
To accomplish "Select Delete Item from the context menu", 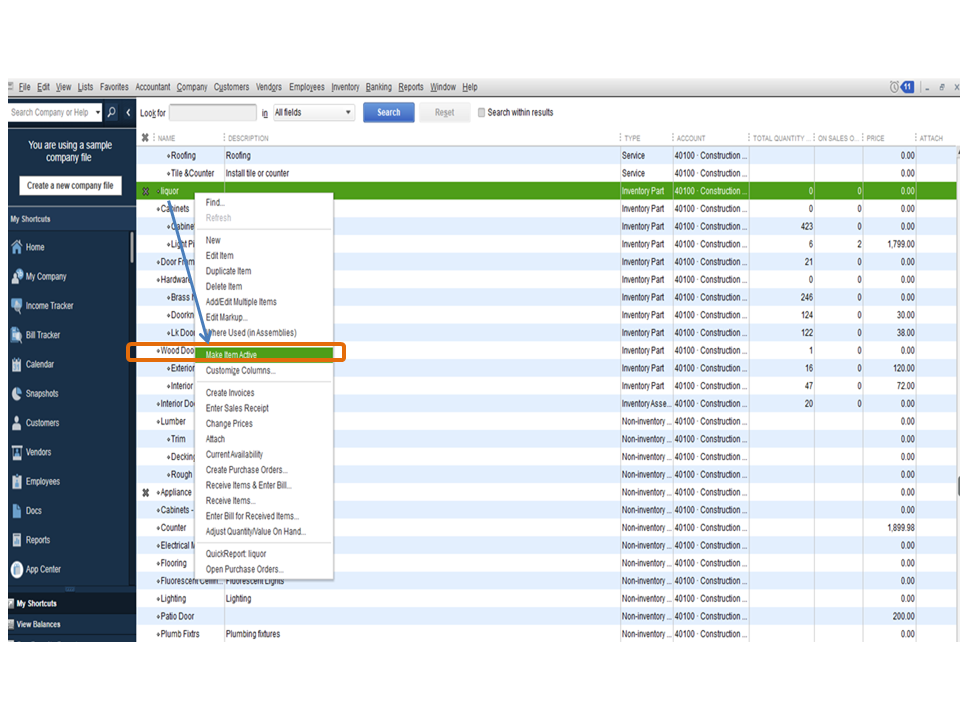I will click(x=223, y=287).
